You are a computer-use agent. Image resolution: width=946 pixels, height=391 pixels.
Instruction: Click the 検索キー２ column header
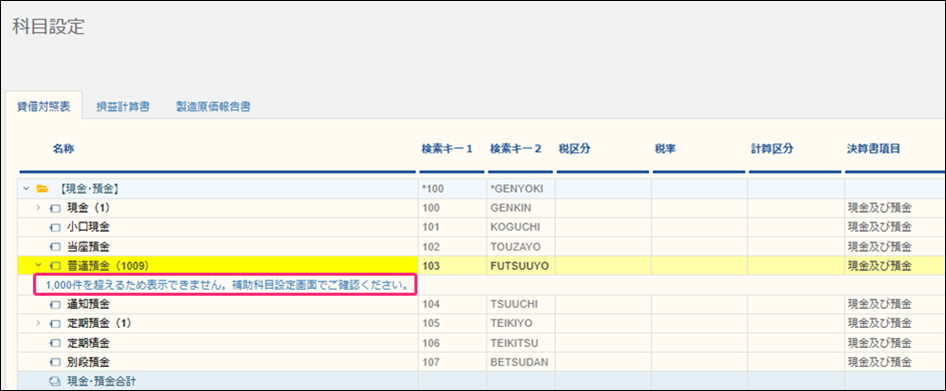point(516,149)
